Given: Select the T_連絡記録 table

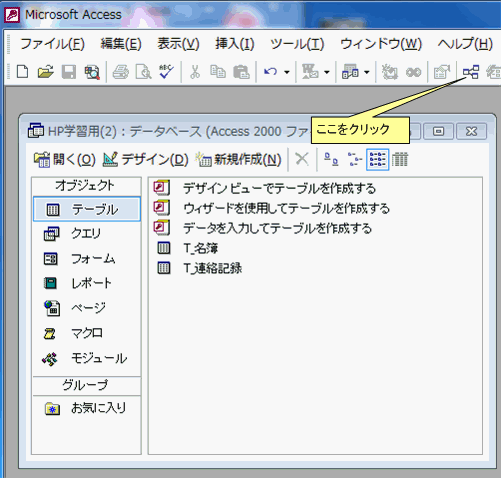Looking at the screenshot, I should [199, 268].
